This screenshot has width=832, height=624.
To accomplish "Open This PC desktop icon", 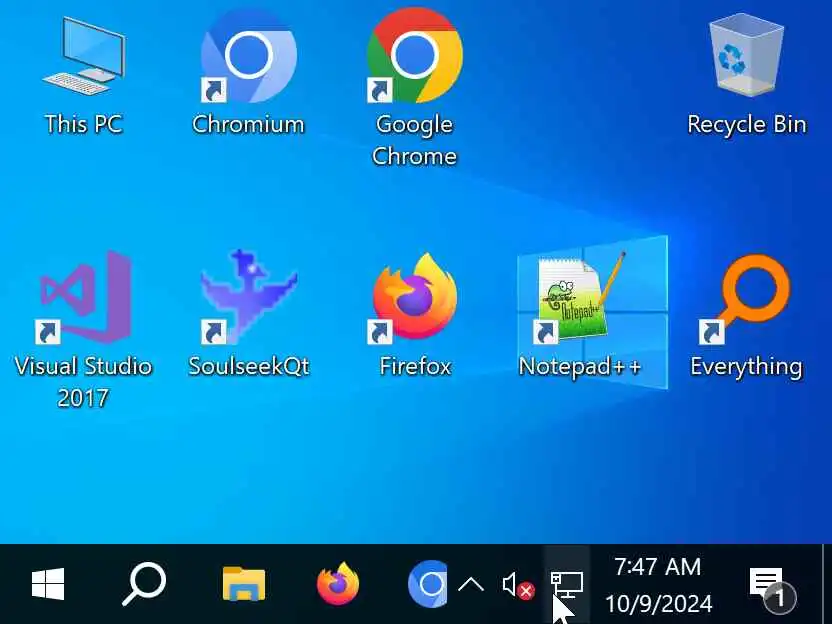I will (83, 74).
